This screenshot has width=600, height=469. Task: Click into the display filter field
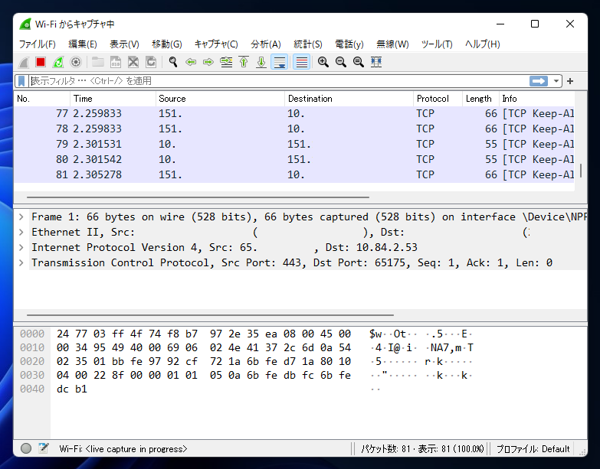point(279,81)
